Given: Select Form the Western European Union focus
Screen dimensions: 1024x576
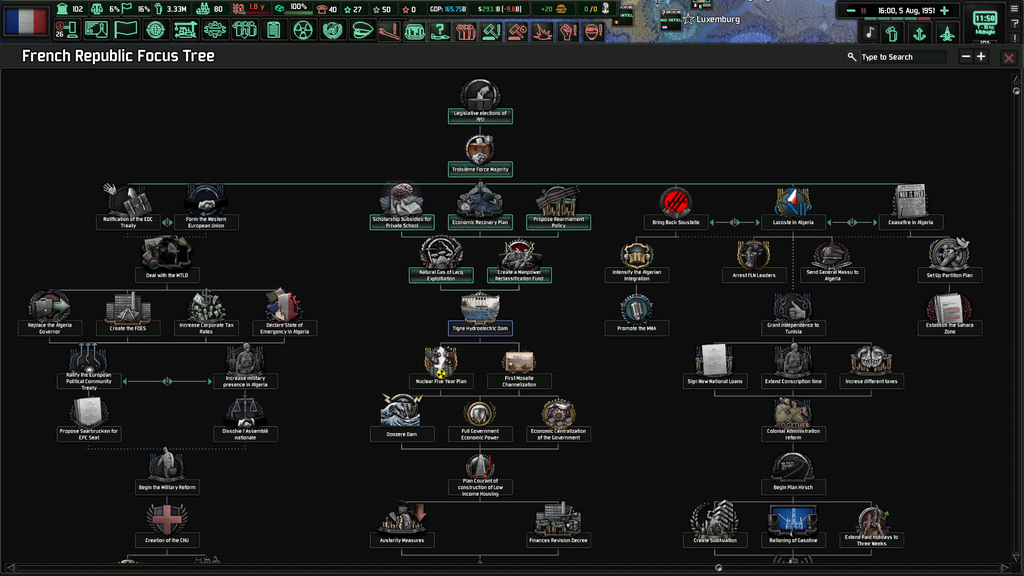Looking at the screenshot, I should pyautogui.click(x=206, y=206).
